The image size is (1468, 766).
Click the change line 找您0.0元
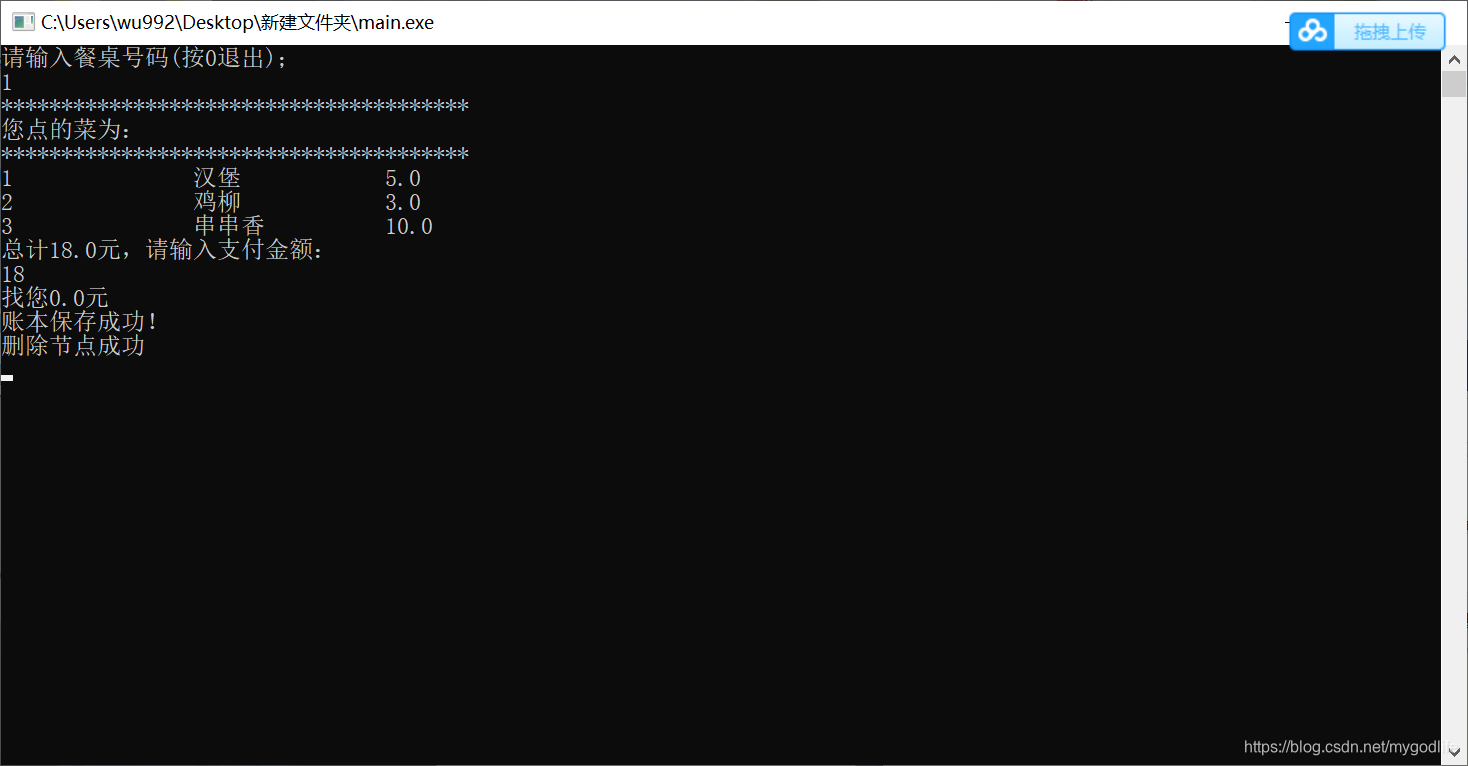(x=55, y=298)
